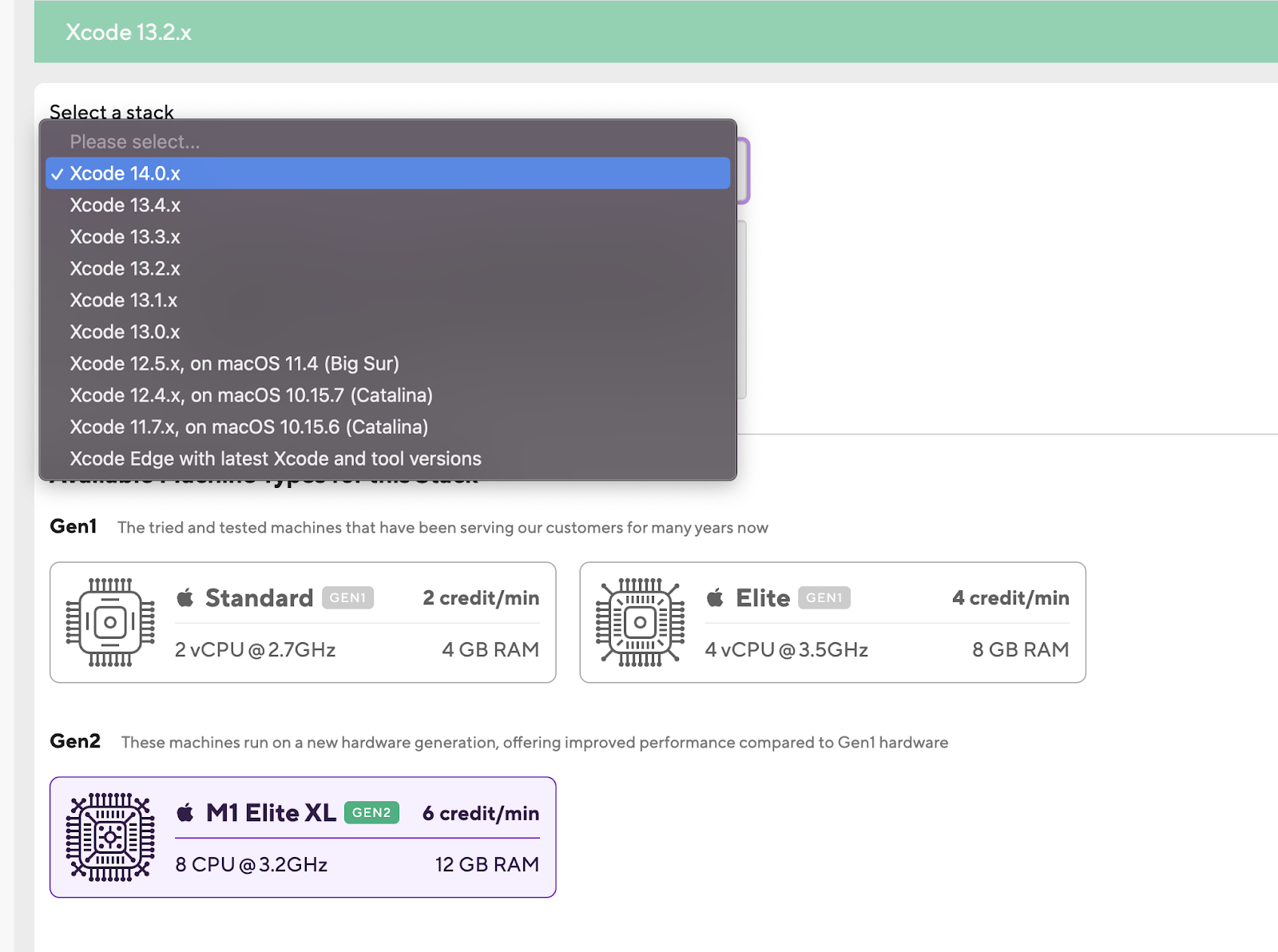Click the 8 GB RAM value
This screenshot has width=1278, height=952.
point(1020,649)
